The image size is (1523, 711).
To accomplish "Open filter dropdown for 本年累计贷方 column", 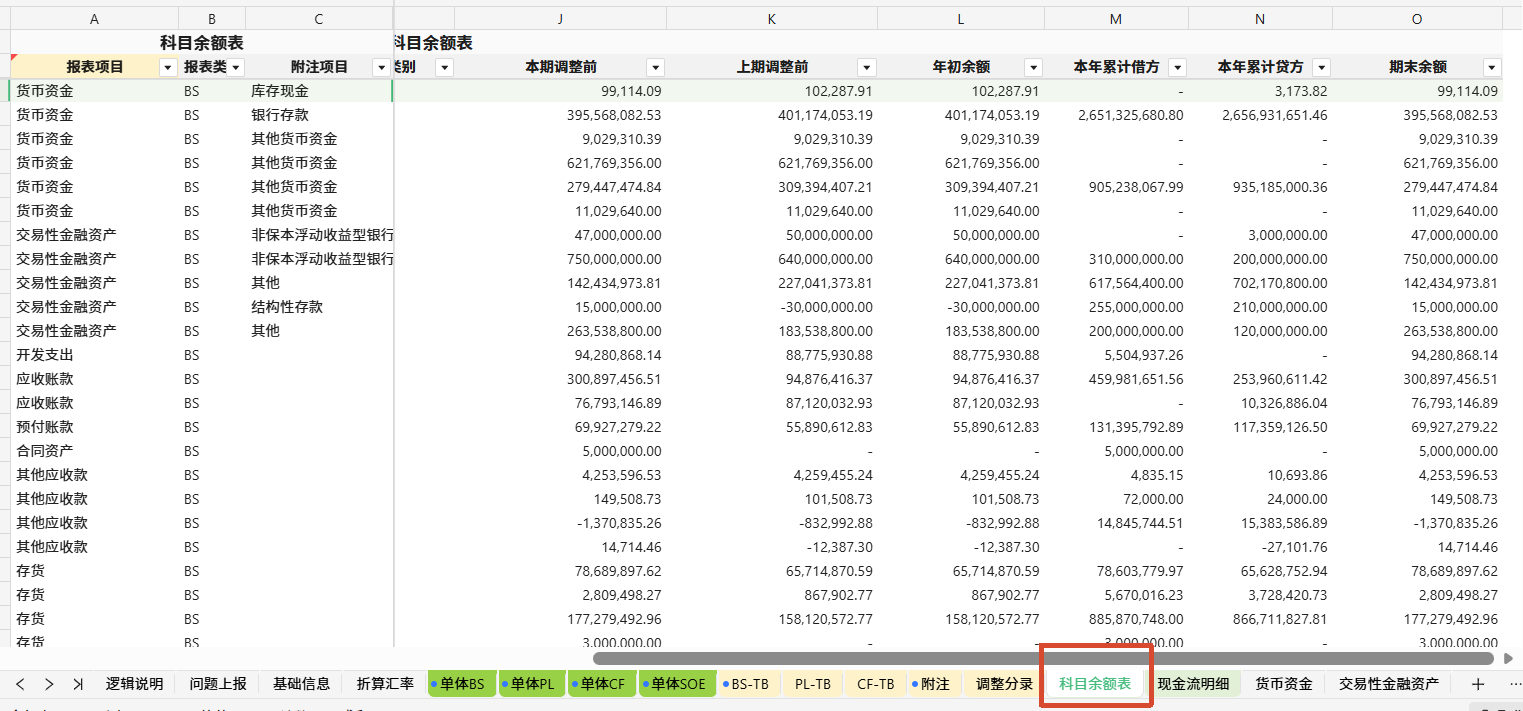I will [x=1321, y=67].
